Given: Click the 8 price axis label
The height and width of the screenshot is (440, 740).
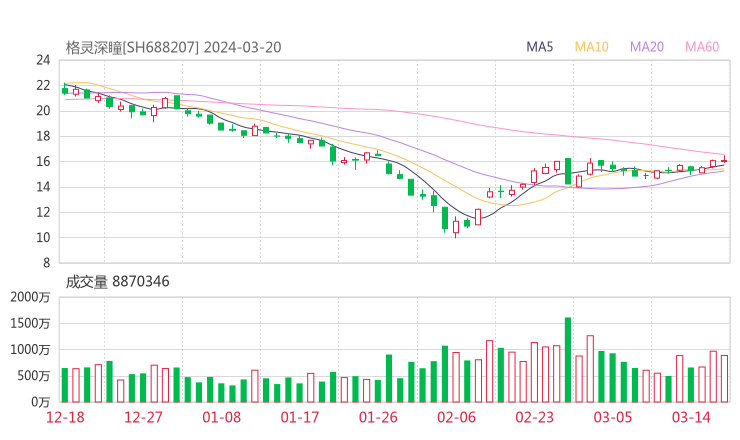Looking at the screenshot, I should click(x=46, y=263).
